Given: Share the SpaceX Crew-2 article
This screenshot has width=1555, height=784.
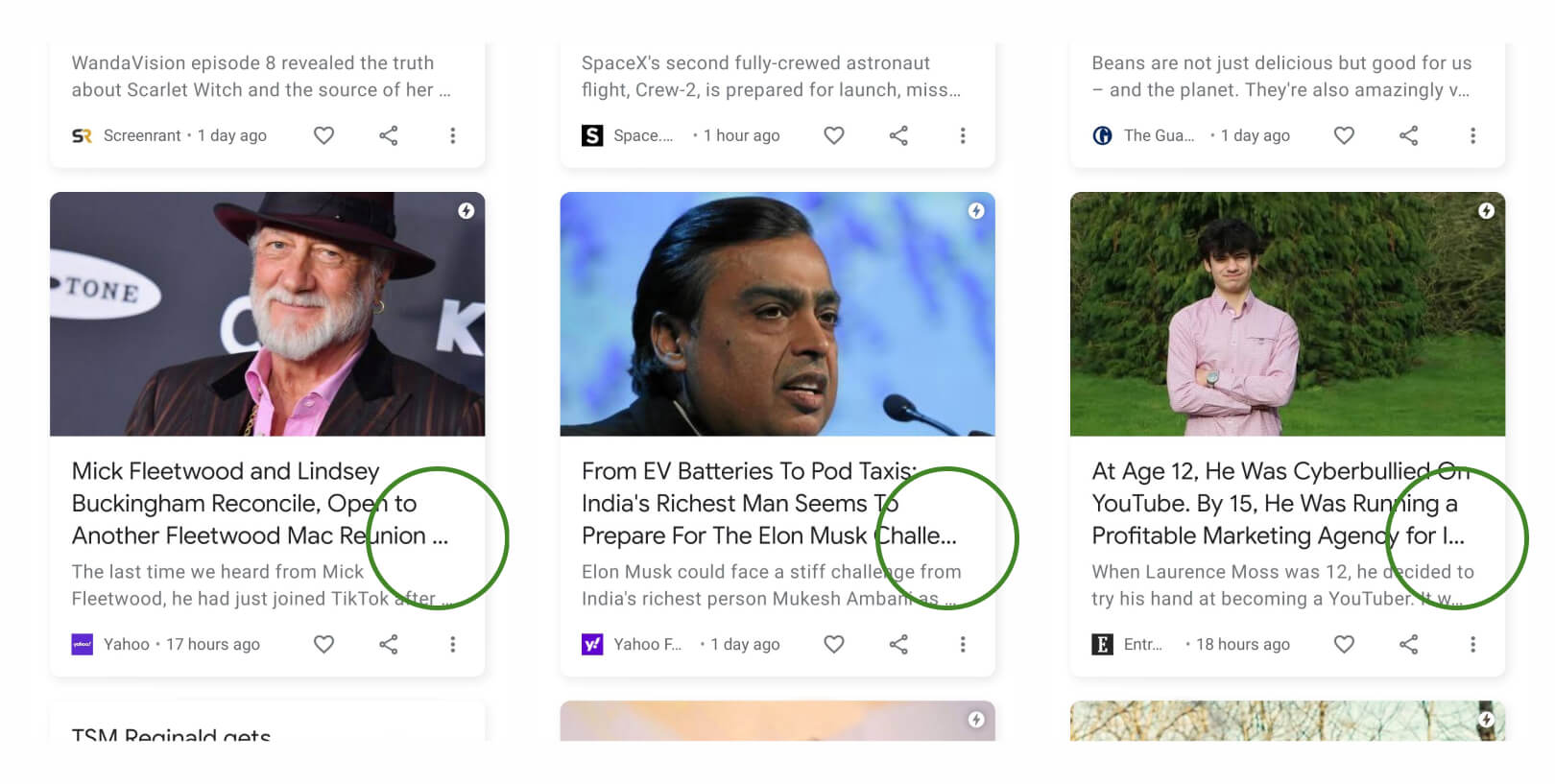Looking at the screenshot, I should coord(898,135).
